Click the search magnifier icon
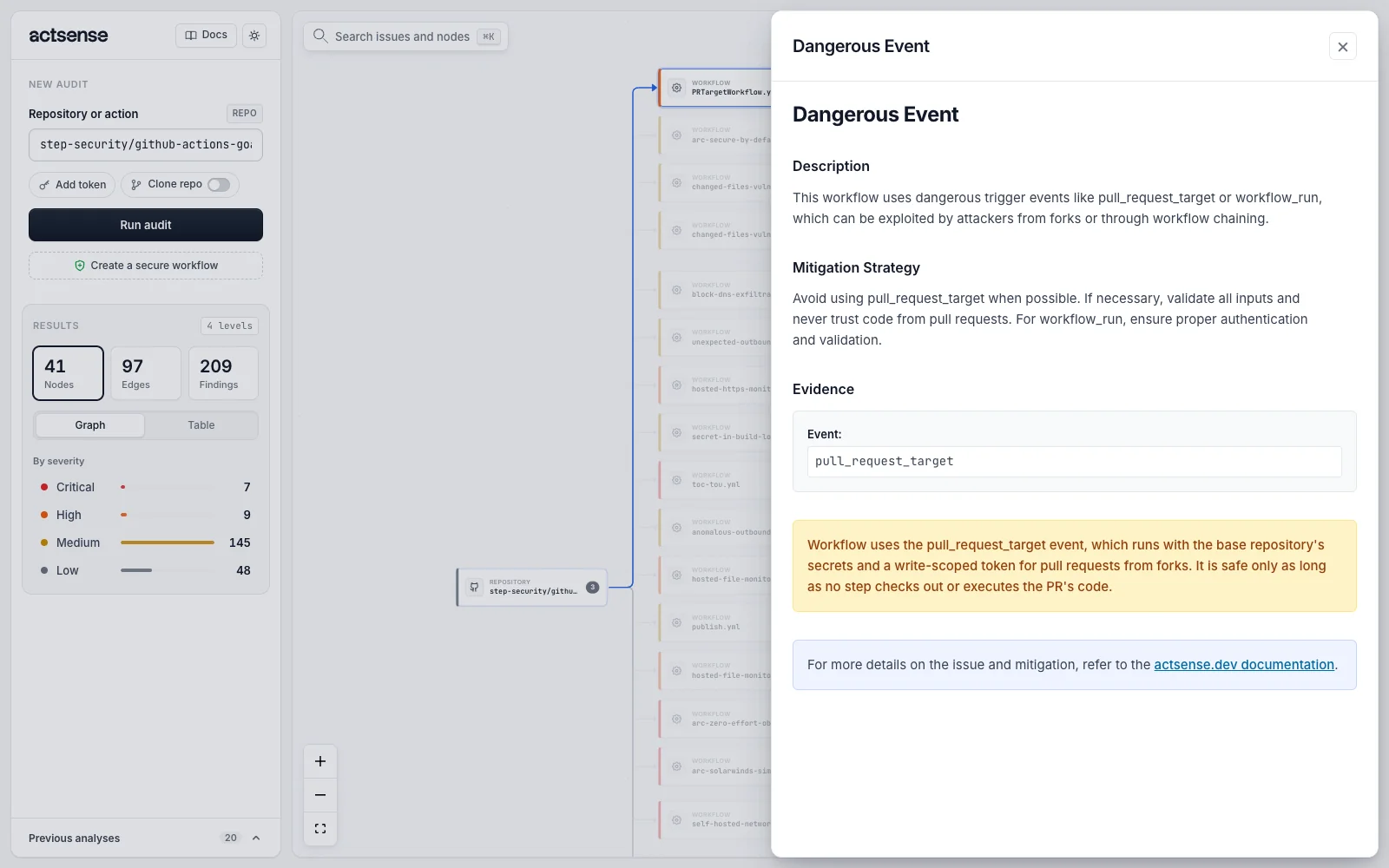Image resolution: width=1389 pixels, height=868 pixels. (x=320, y=36)
